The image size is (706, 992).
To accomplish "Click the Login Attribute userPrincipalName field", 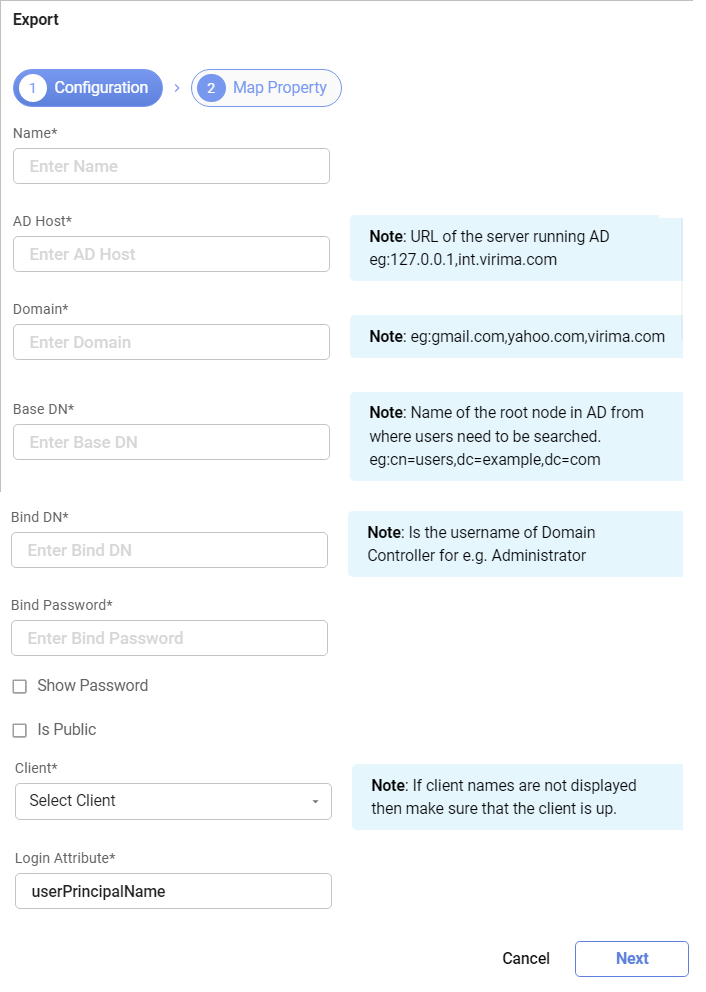I will pos(173,891).
